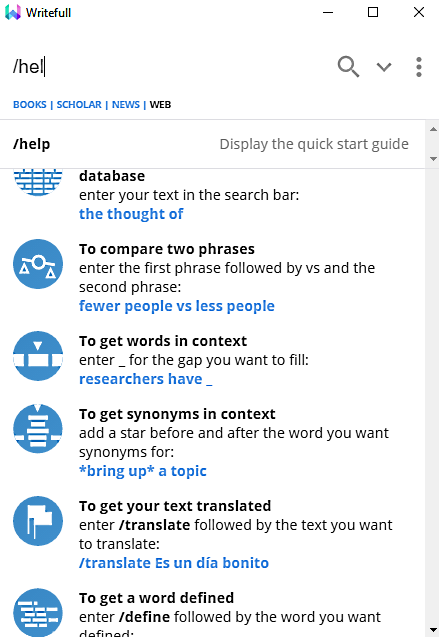439x637 pixels.
Task: Open the three-dot options menu
Action: (419, 67)
